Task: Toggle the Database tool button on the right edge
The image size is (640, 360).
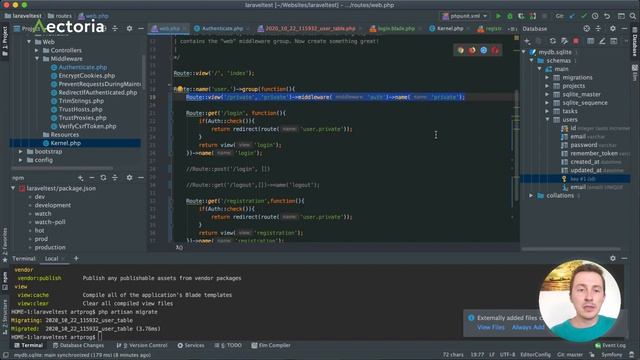Action: pyautogui.click(x=635, y=42)
